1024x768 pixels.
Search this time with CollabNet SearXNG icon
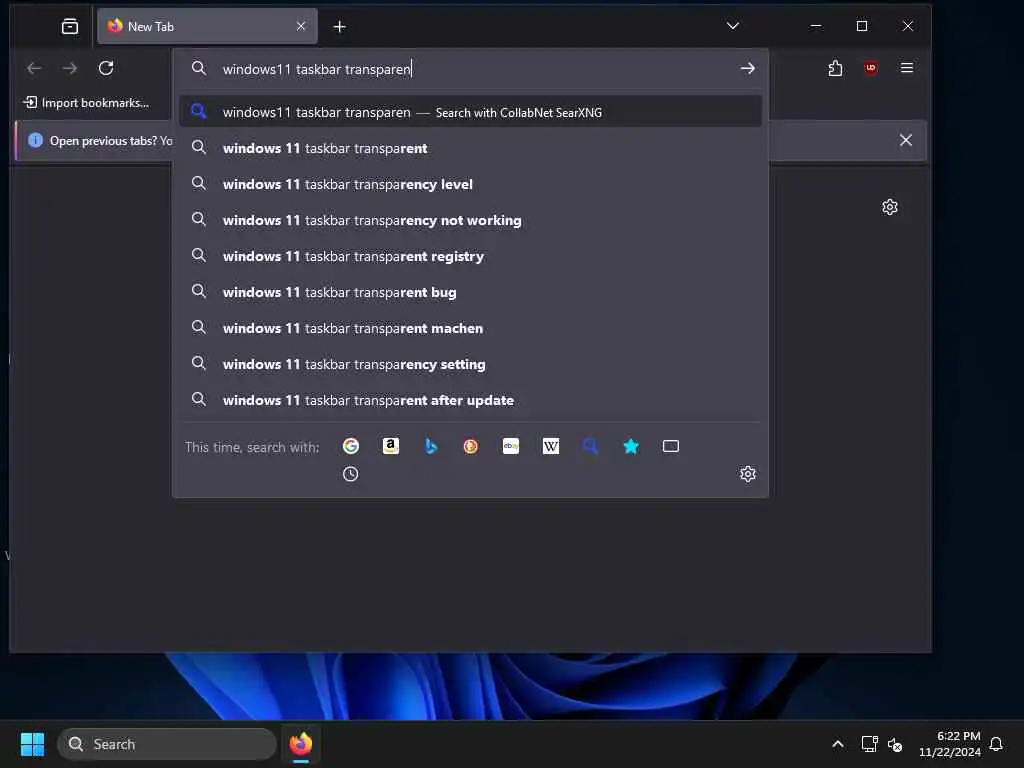(x=590, y=446)
